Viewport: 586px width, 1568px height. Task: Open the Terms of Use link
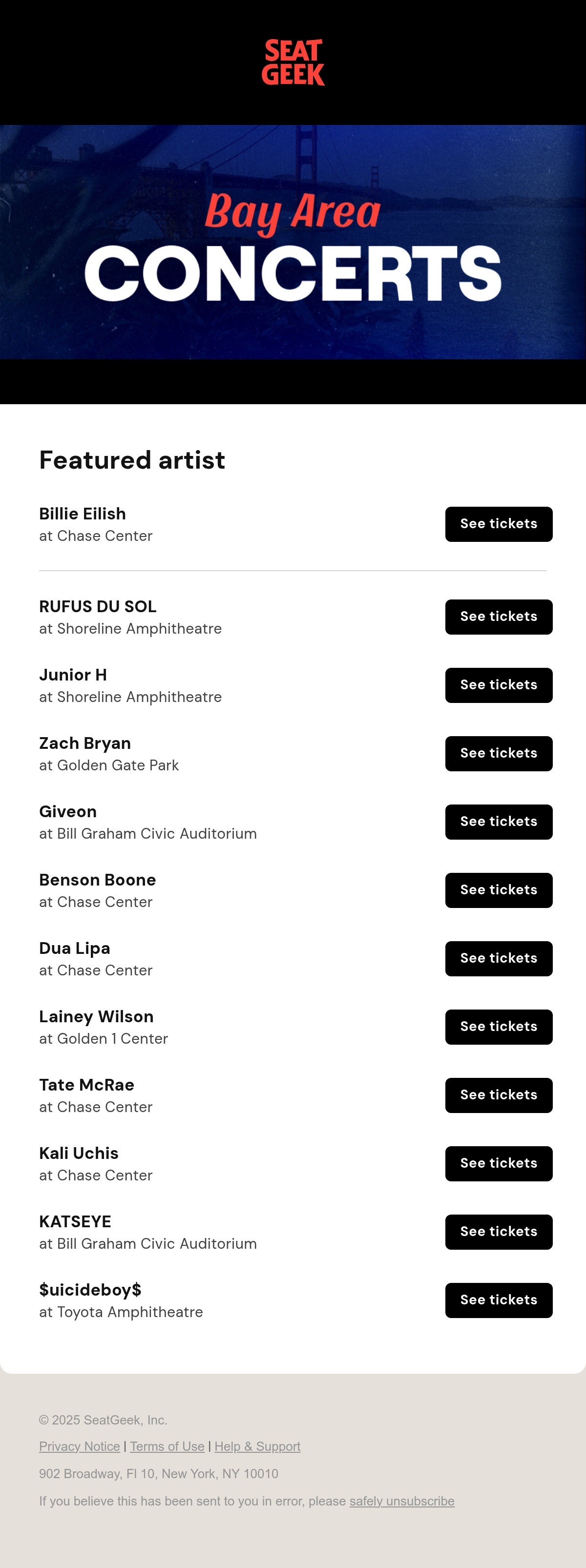pyautogui.click(x=167, y=1446)
